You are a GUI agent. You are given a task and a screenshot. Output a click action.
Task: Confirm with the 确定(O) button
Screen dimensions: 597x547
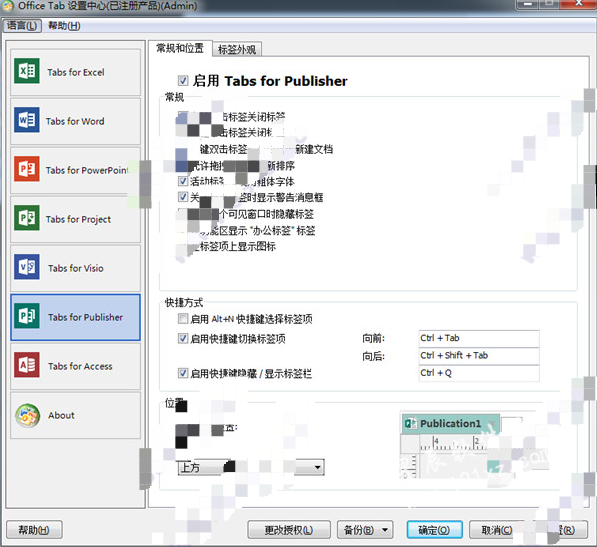tap(434, 529)
